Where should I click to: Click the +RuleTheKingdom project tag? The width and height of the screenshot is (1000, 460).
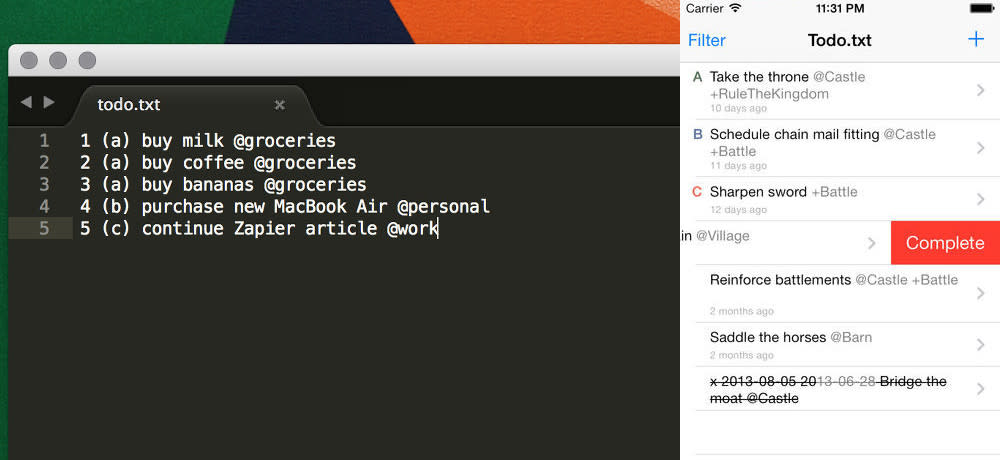pyautogui.click(x=769, y=94)
